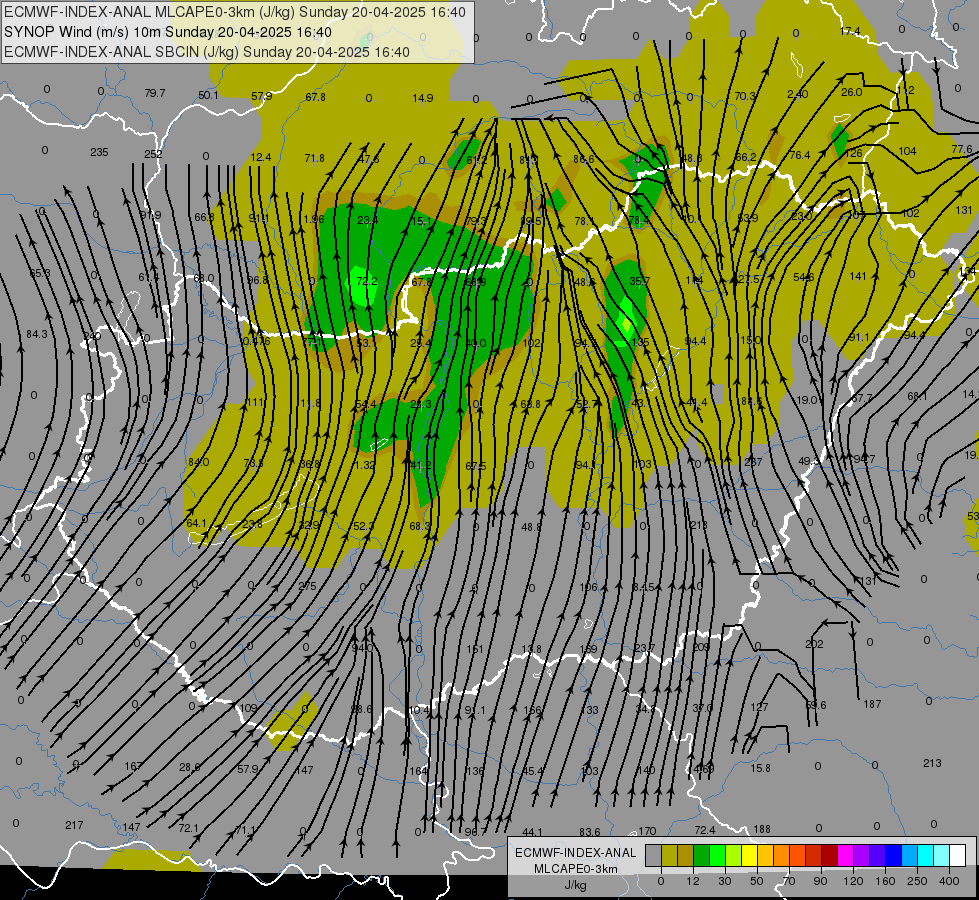Viewport: 979px width, 900px height.
Task: Click the map value '77.6'
Action: point(962,149)
